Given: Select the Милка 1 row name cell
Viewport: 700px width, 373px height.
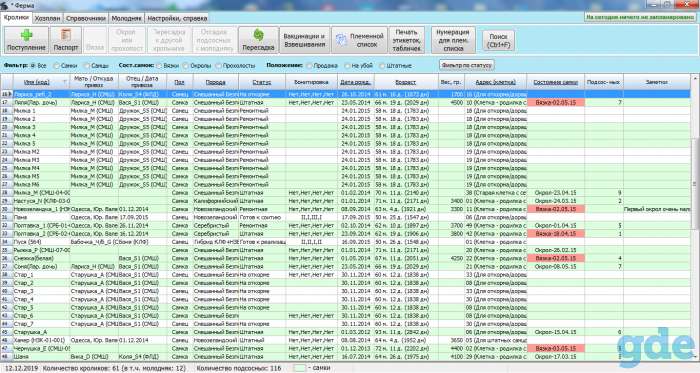Looking at the screenshot, I should (41, 111).
